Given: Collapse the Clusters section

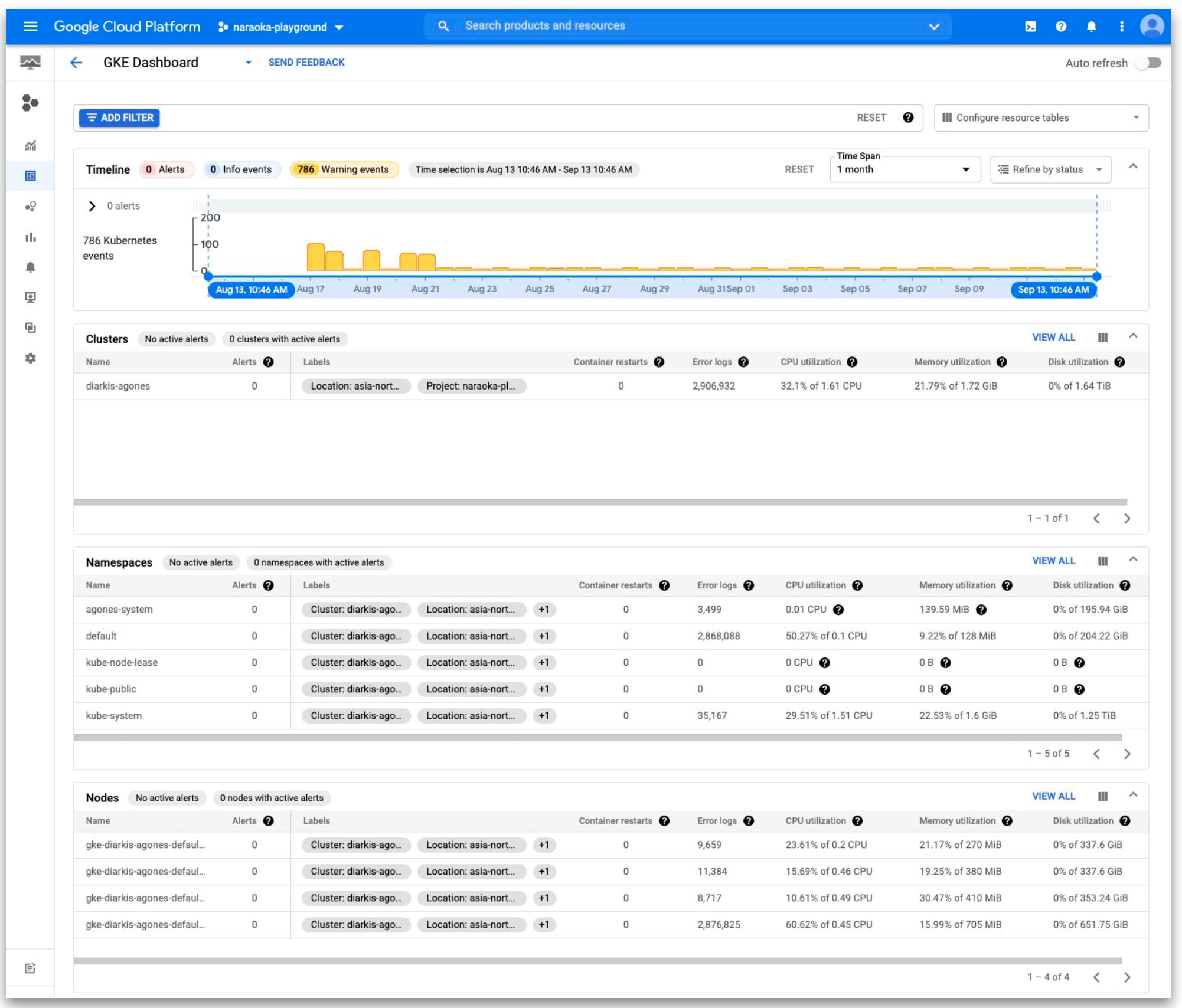Looking at the screenshot, I should [1133, 336].
